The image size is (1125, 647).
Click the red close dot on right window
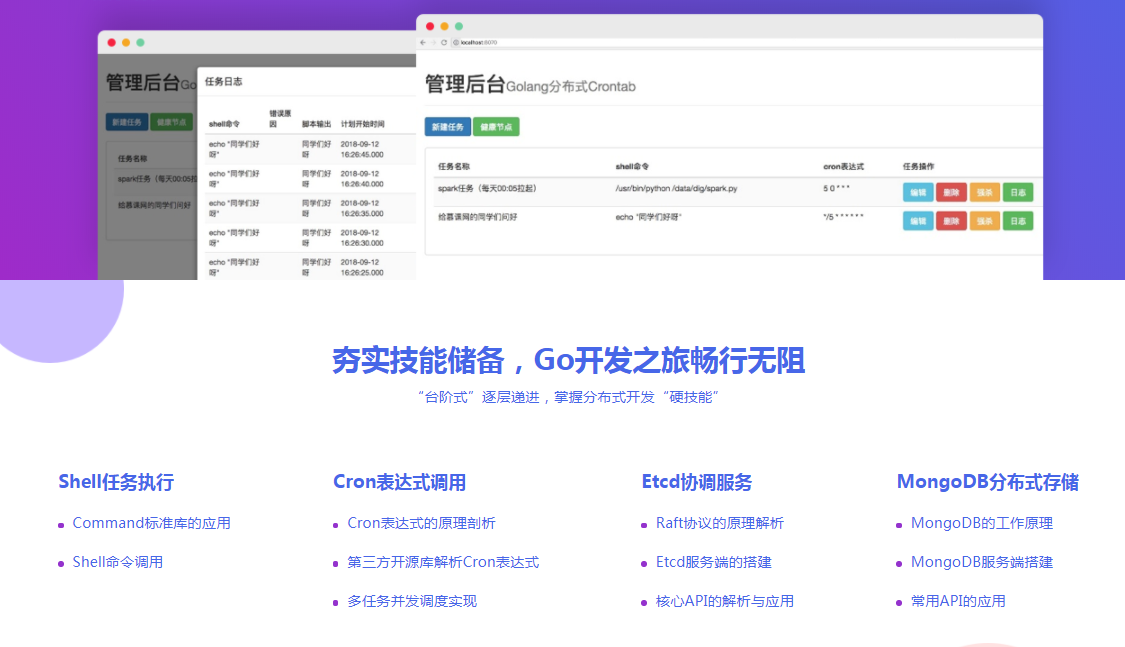pyautogui.click(x=430, y=26)
